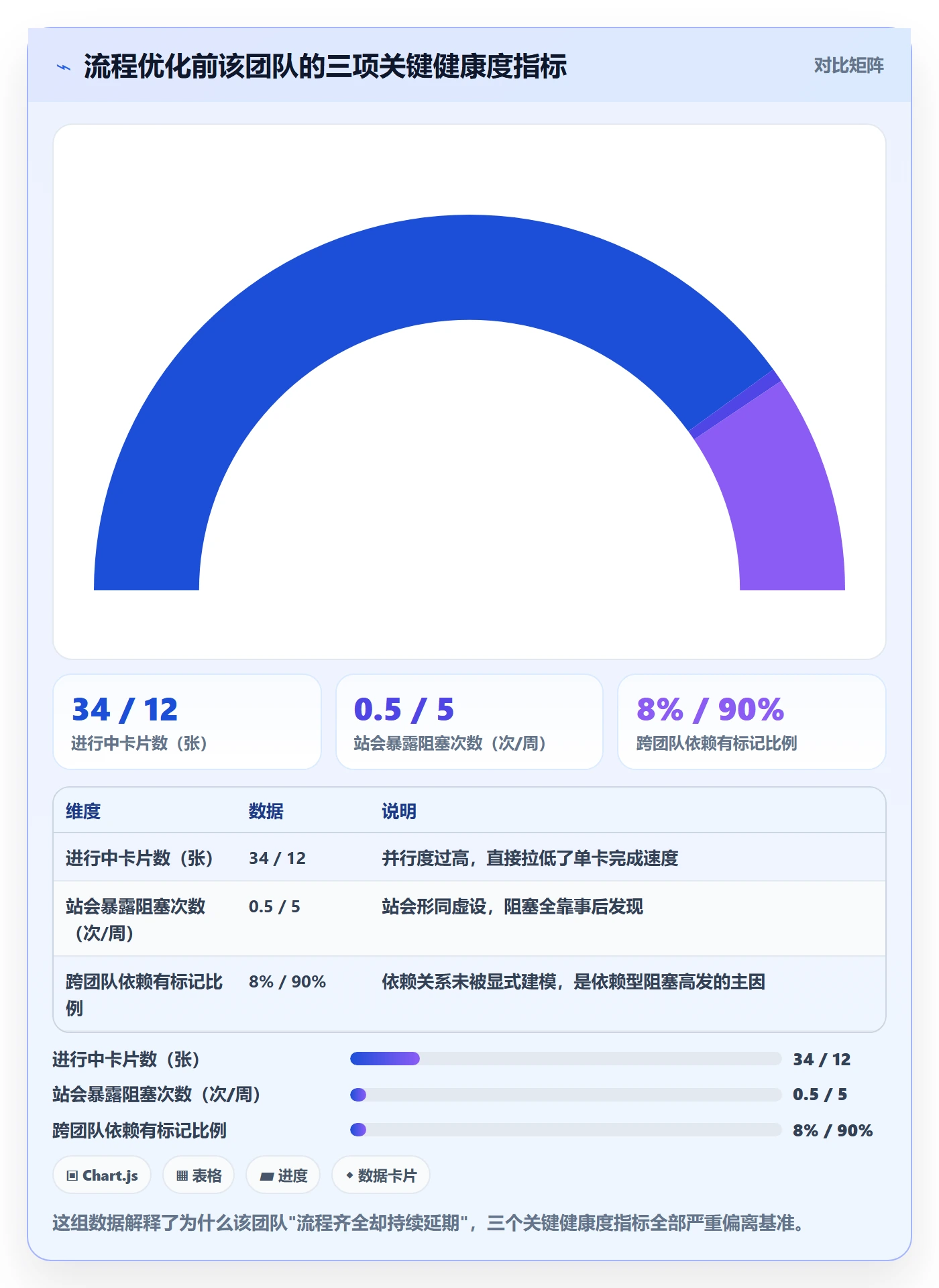Click the note 依赖关系未被显式建模，是依赖型阻塞高发的主因
This screenshot has width=939, height=1288.
pyautogui.click(x=573, y=981)
